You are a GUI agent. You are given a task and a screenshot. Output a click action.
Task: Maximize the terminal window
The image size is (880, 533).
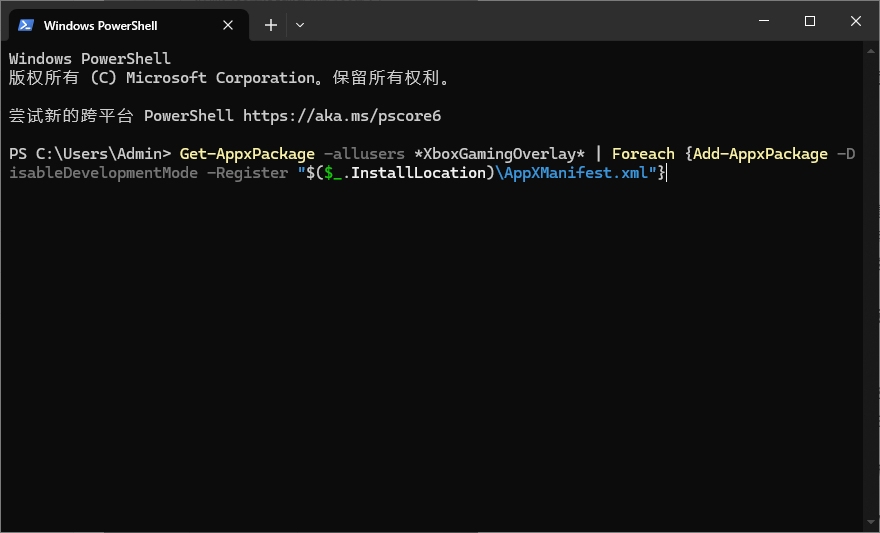[x=810, y=21]
